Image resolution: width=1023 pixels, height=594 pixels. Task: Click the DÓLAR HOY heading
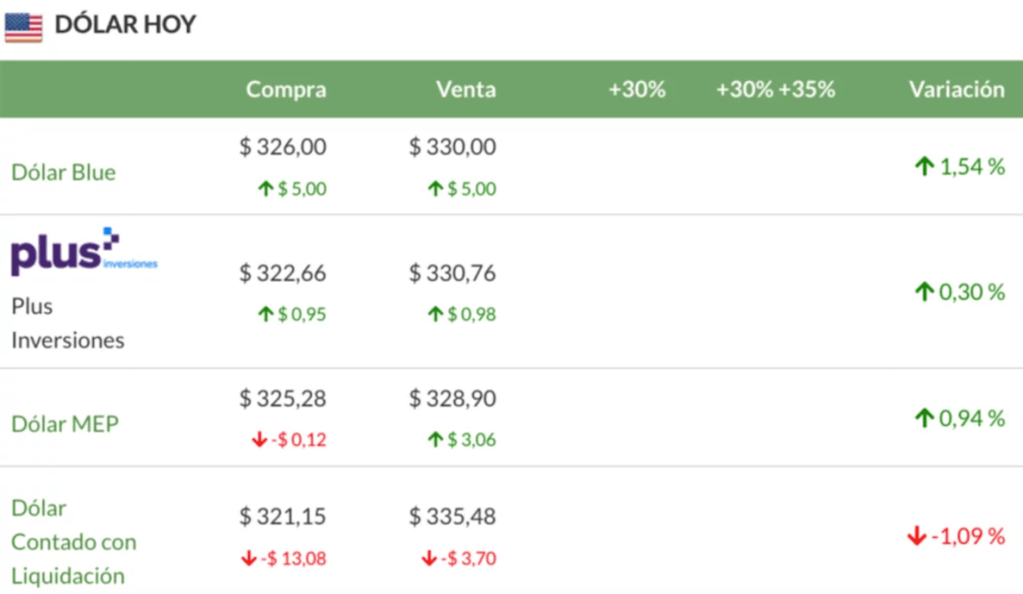[125, 25]
